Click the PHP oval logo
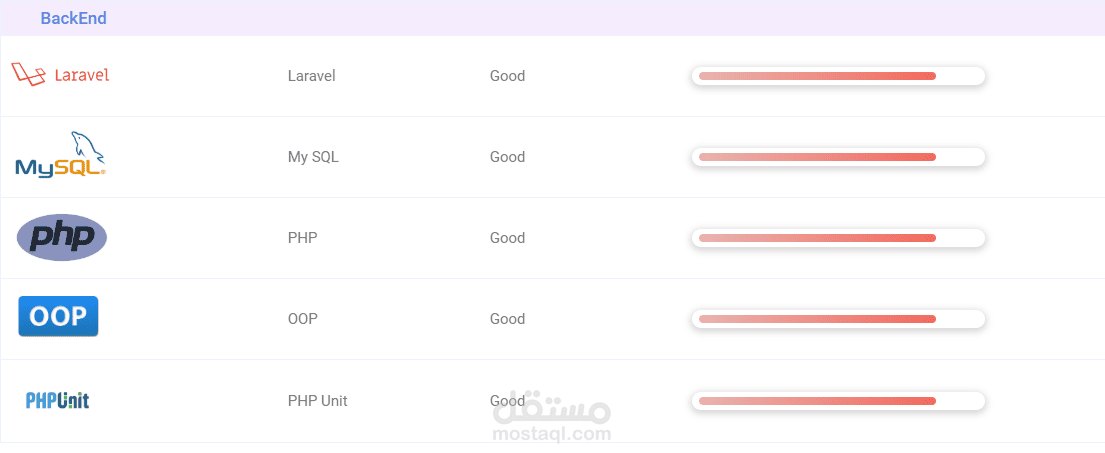Viewport: 1105px width, 453px height. [x=62, y=237]
